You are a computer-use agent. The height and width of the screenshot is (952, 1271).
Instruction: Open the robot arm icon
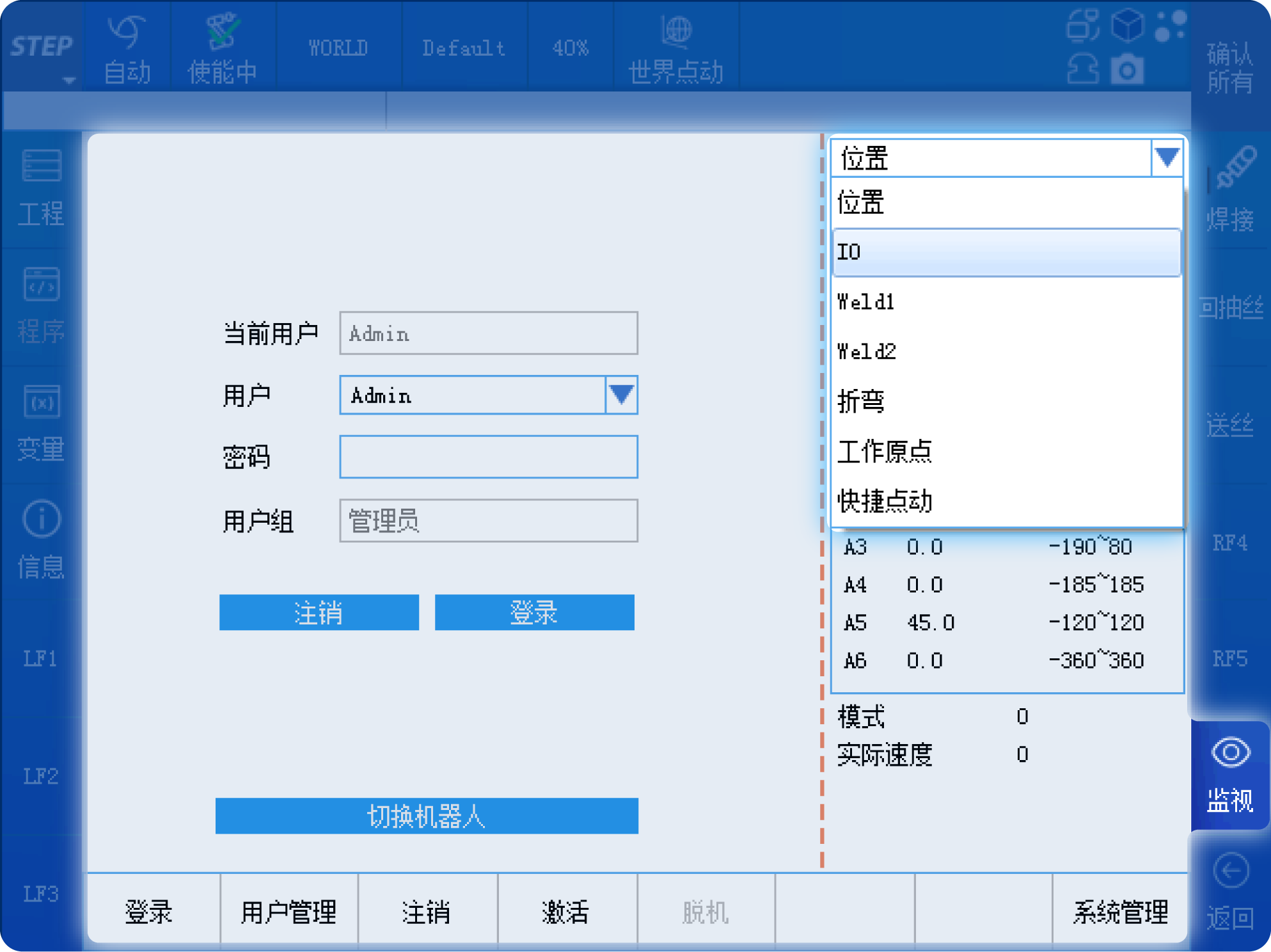(1082, 68)
